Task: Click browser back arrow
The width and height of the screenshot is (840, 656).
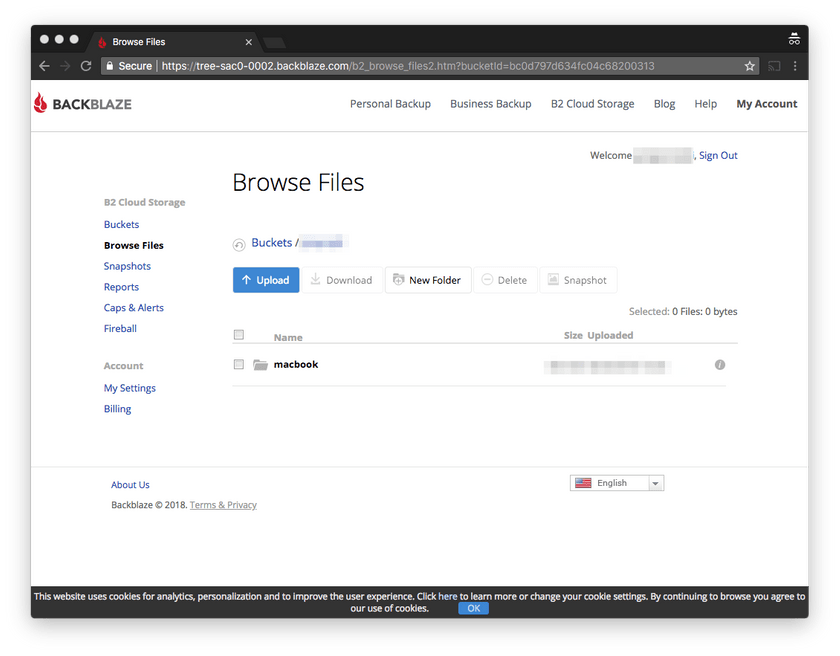Action: tap(44, 66)
